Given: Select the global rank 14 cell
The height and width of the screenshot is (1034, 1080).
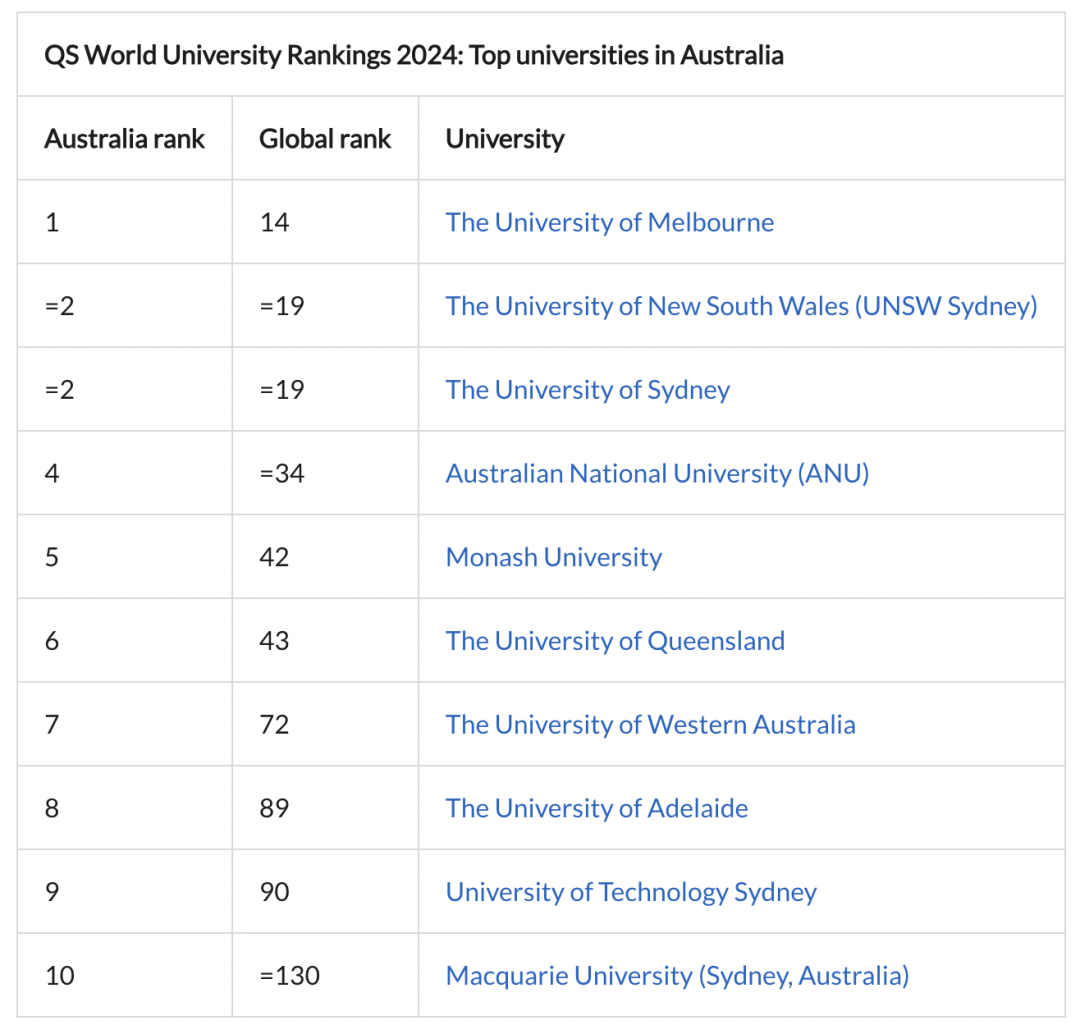Looking at the screenshot, I should pyautogui.click(x=274, y=222).
